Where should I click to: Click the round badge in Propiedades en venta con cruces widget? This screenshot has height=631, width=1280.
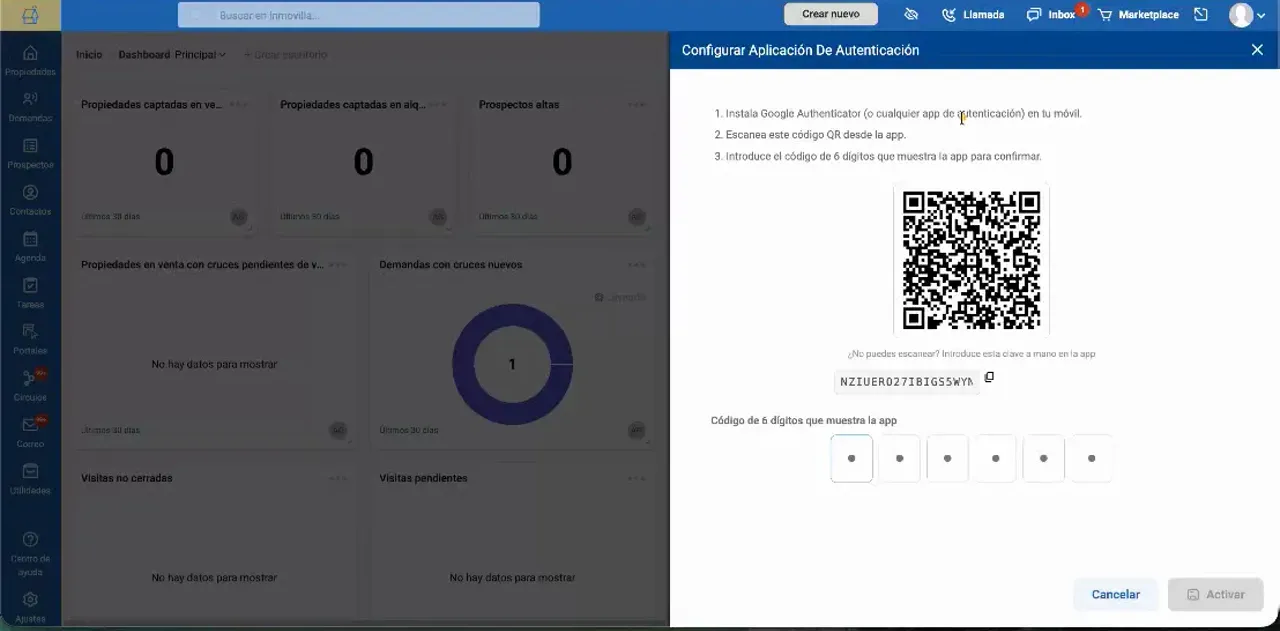338,430
